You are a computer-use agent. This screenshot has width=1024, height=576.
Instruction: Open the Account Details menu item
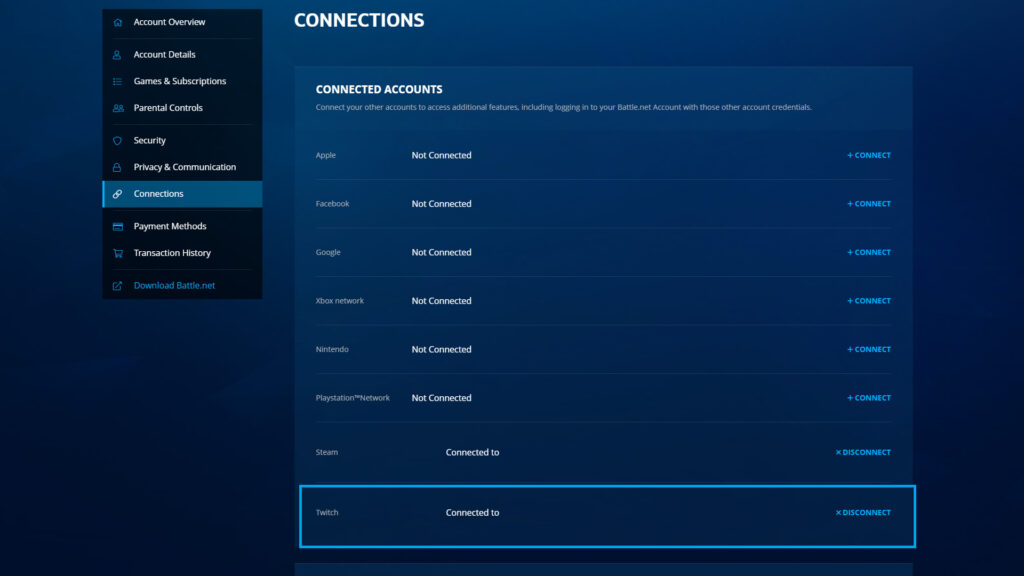[x=166, y=54]
